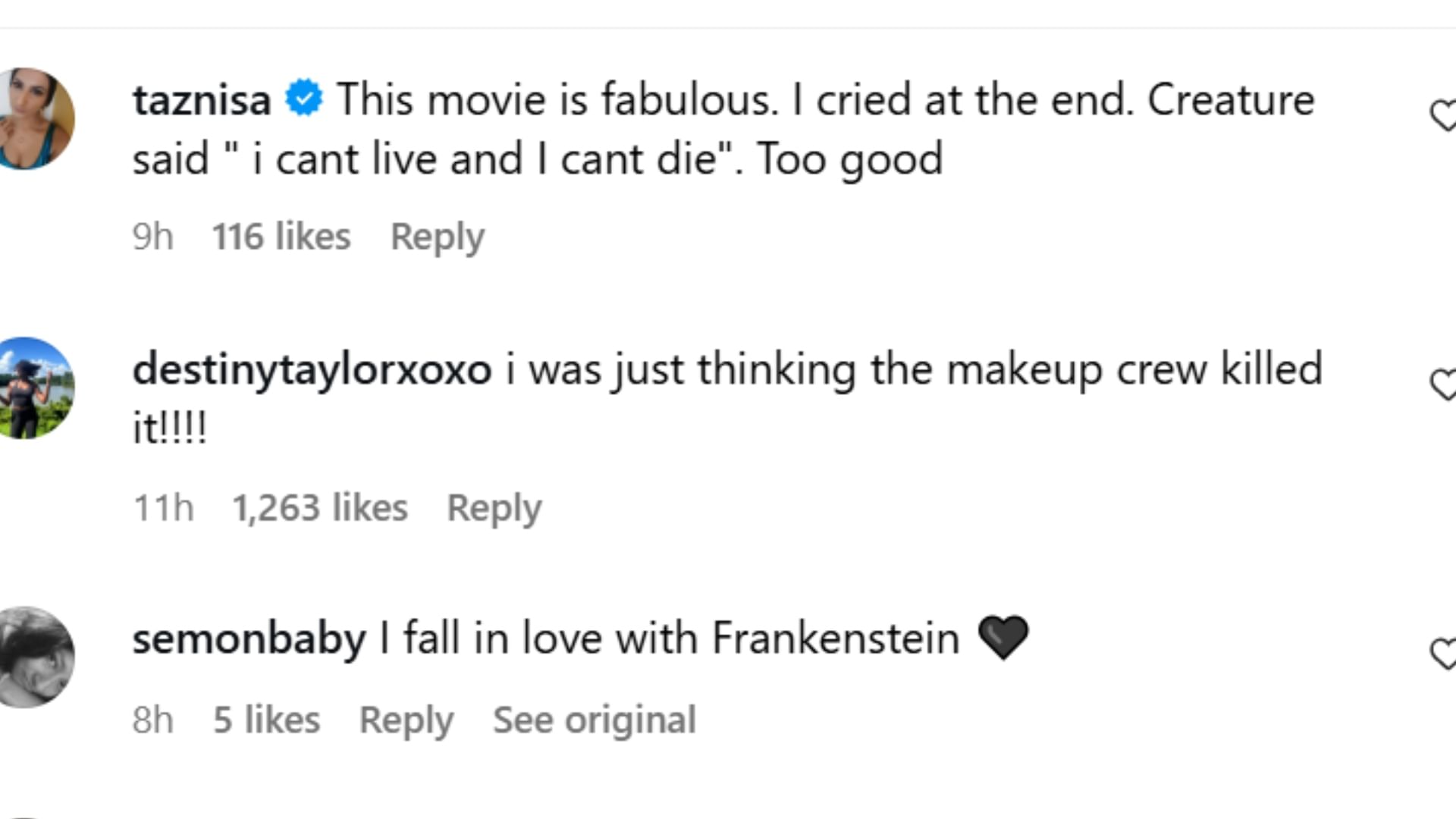Like semonbaby's Frankenstein comment with the heart
This screenshot has height=819, width=1456.
click(1443, 654)
